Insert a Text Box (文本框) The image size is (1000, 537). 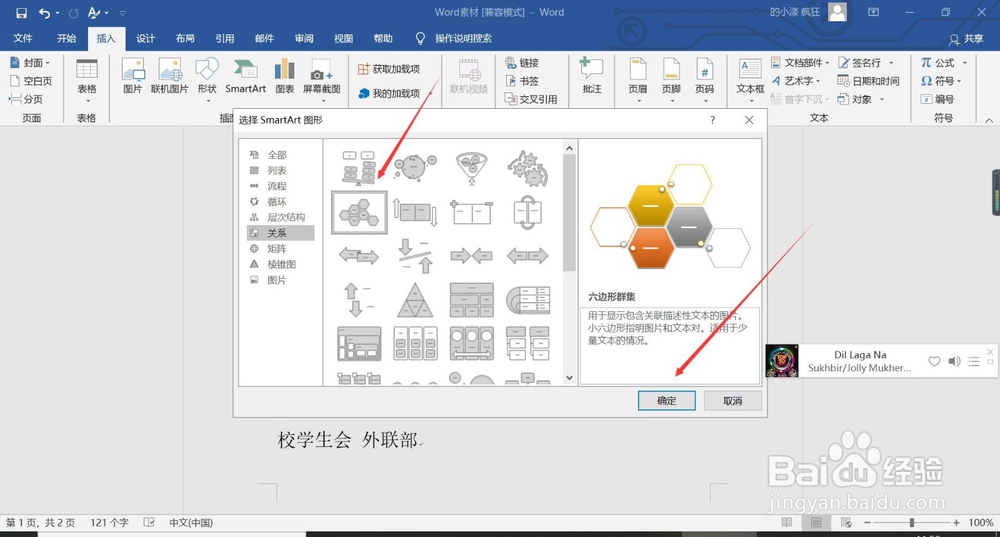coord(750,80)
